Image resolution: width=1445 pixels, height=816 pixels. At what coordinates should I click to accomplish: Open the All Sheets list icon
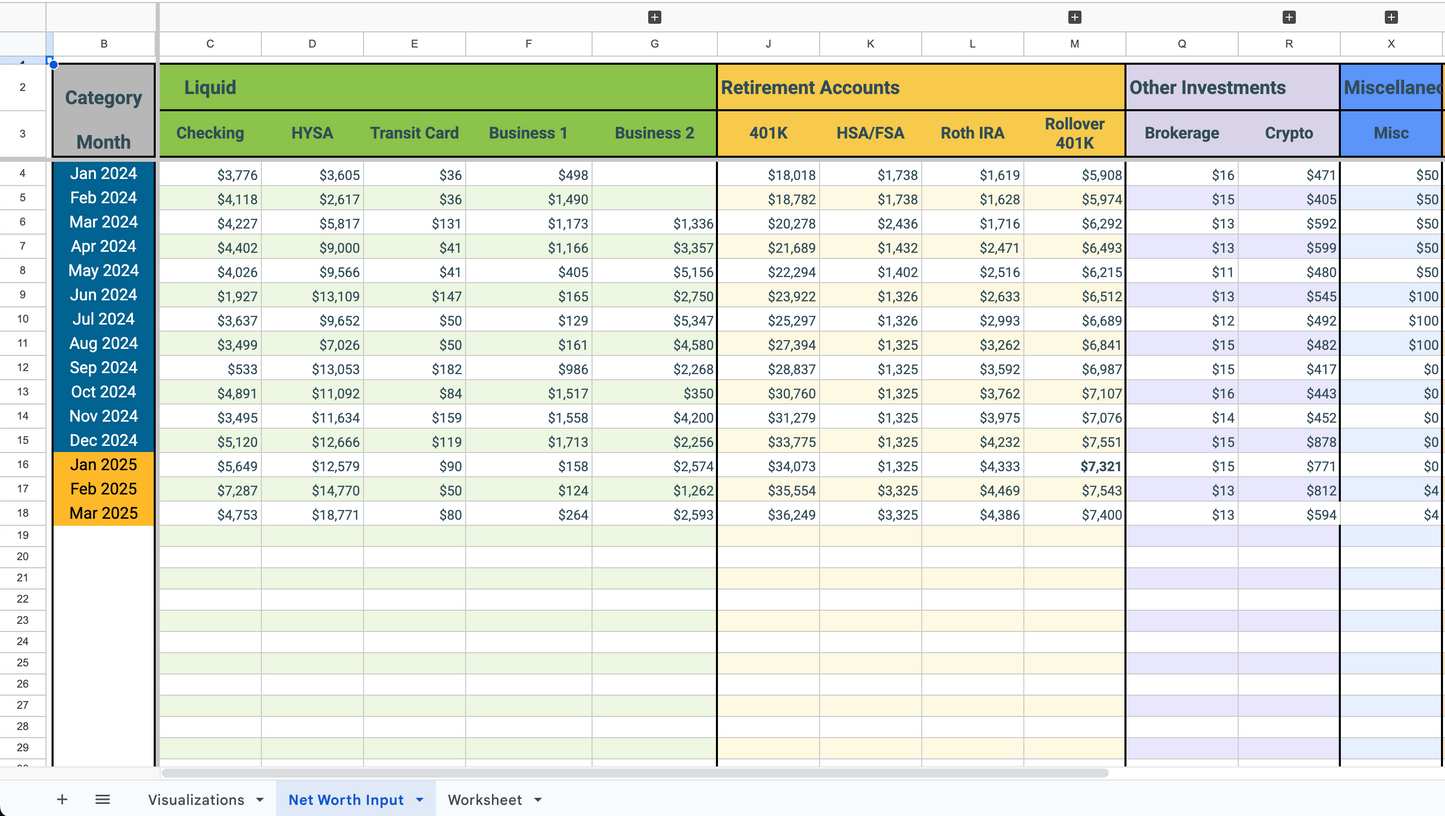pos(102,799)
